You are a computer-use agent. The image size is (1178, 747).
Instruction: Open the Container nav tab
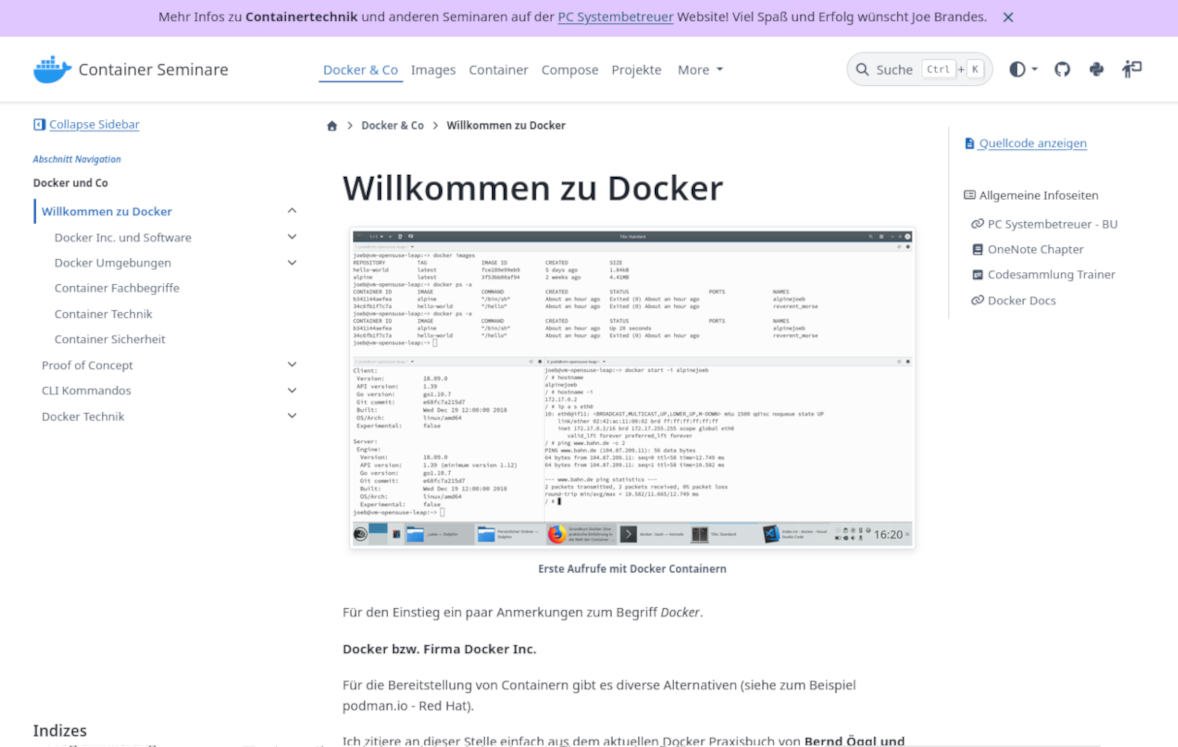pos(498,69)
